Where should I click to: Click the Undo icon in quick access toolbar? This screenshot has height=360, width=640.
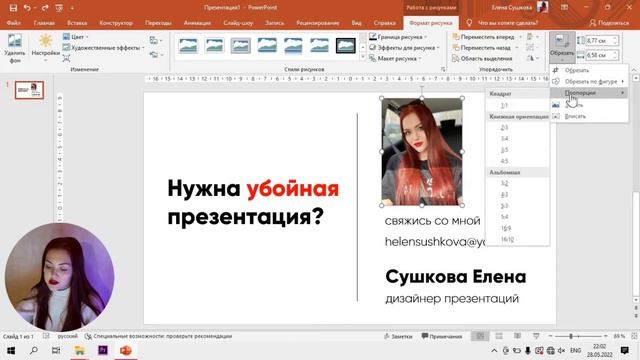(x=27, y=8)
